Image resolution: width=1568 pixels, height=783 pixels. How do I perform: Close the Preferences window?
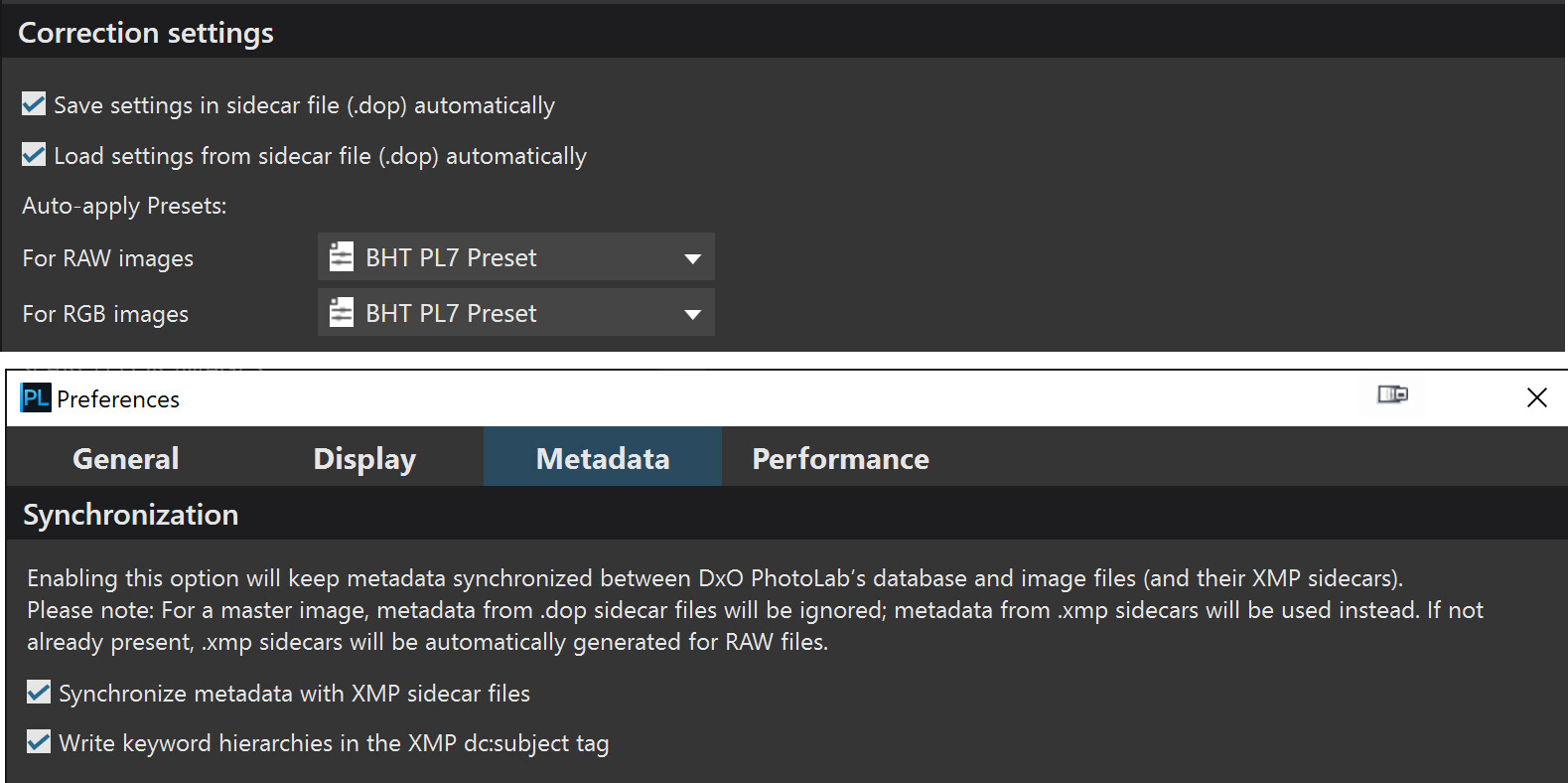click(1536, 397)
